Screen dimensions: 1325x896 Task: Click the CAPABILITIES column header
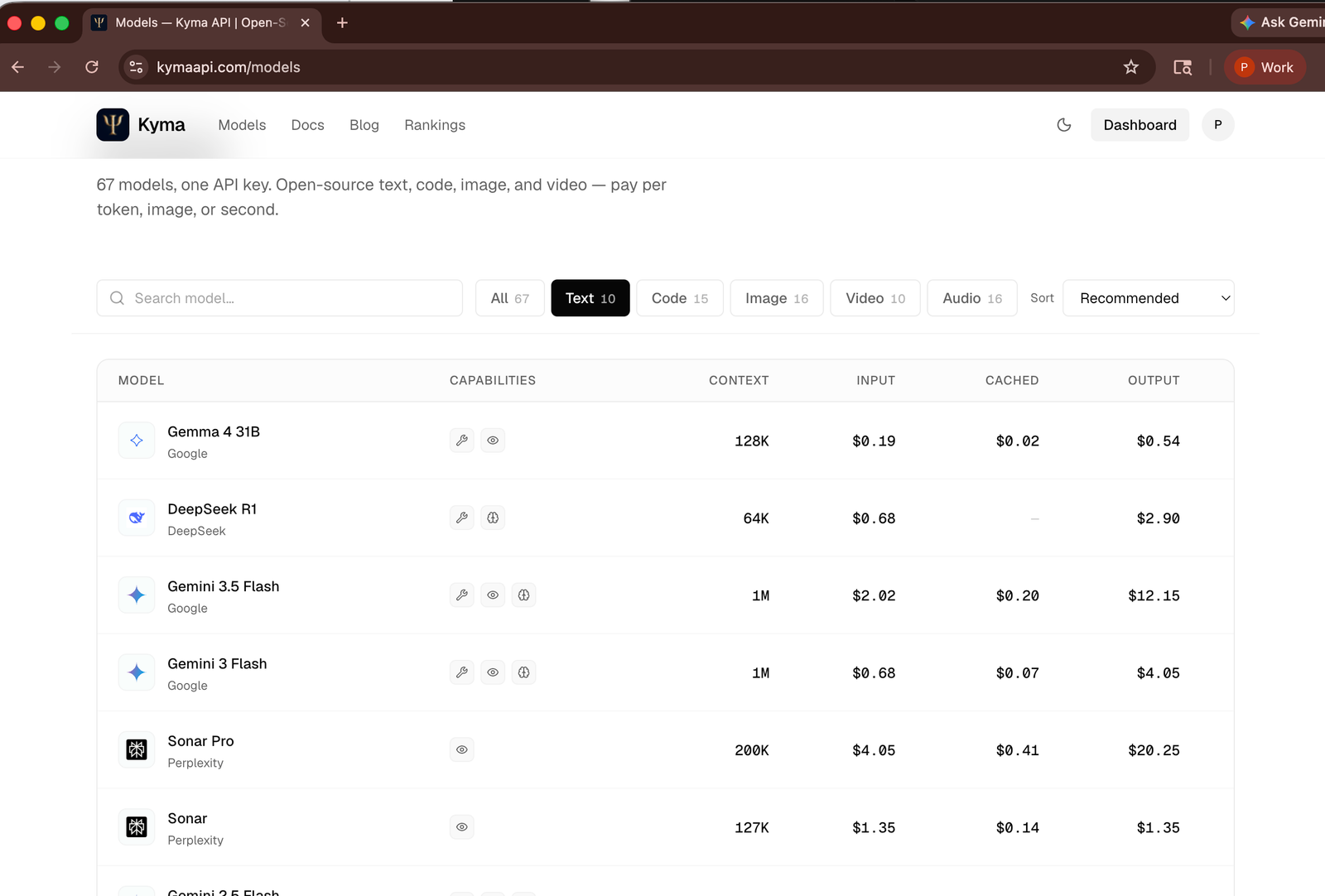click(493, 380)
